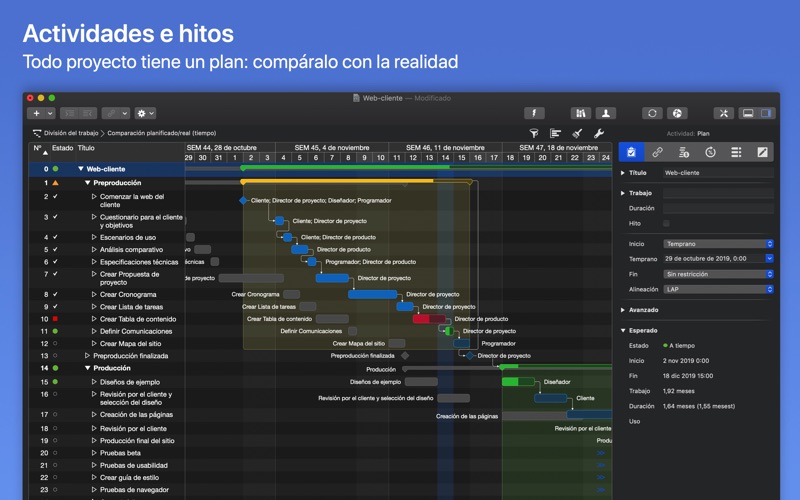The height and width of the screenshot is (500, 800).
Task: Open the notes pencil inspector tab
Action: coord(762,152)
